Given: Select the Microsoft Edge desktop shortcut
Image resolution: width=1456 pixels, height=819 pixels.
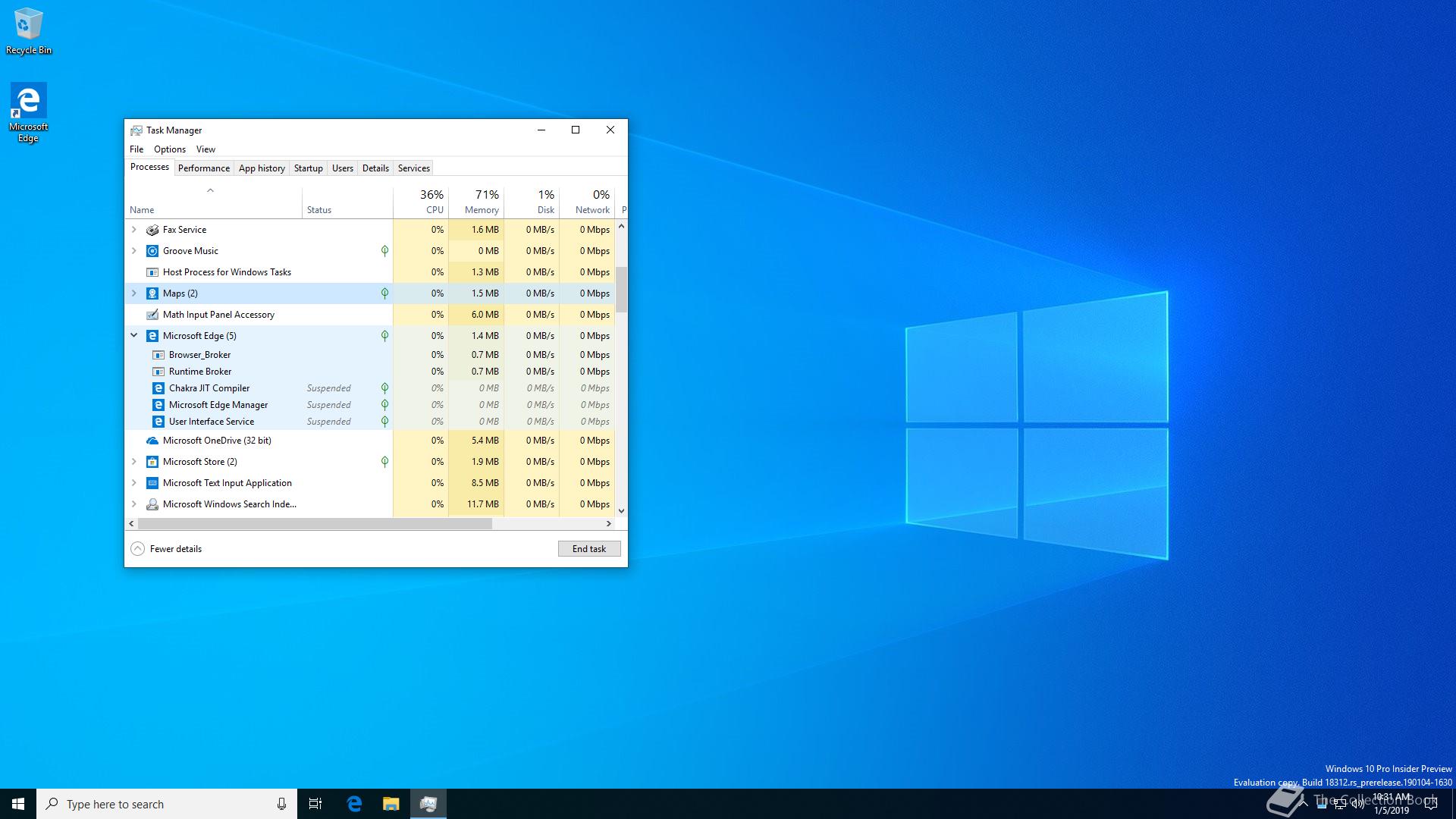Looking at the screenshot, I should point(28,112).
